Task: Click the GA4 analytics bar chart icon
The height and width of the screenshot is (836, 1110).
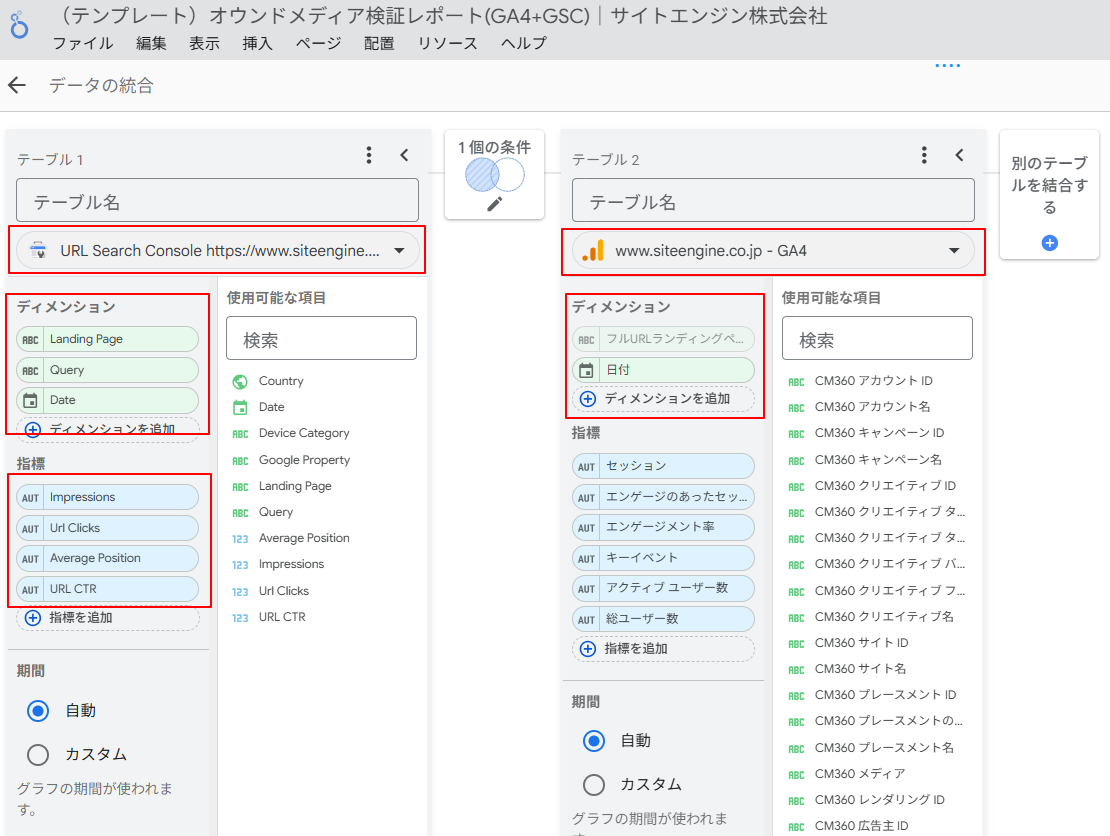Action: 593,251
